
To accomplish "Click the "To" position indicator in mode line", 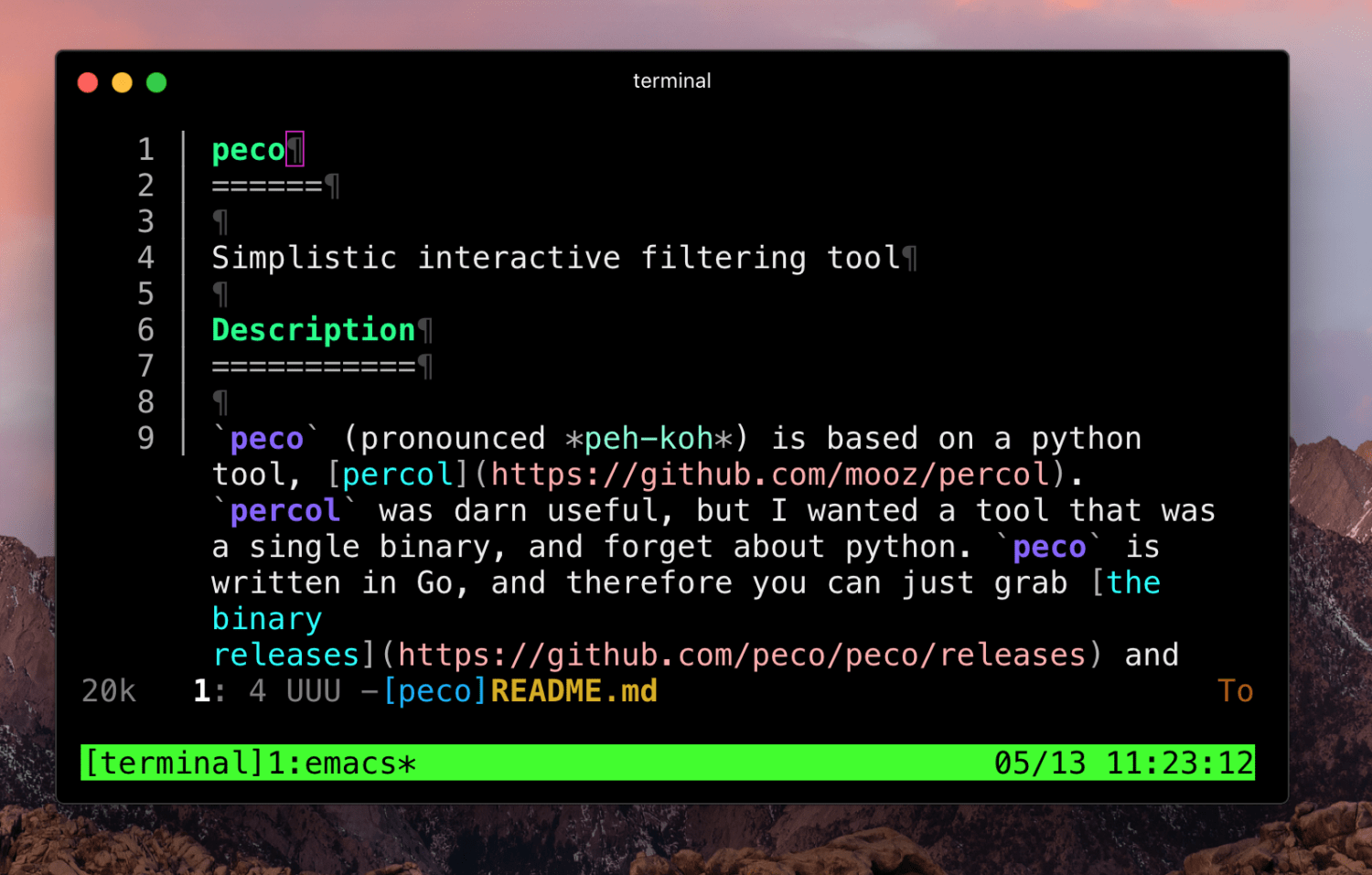I will coord(1234,691).
